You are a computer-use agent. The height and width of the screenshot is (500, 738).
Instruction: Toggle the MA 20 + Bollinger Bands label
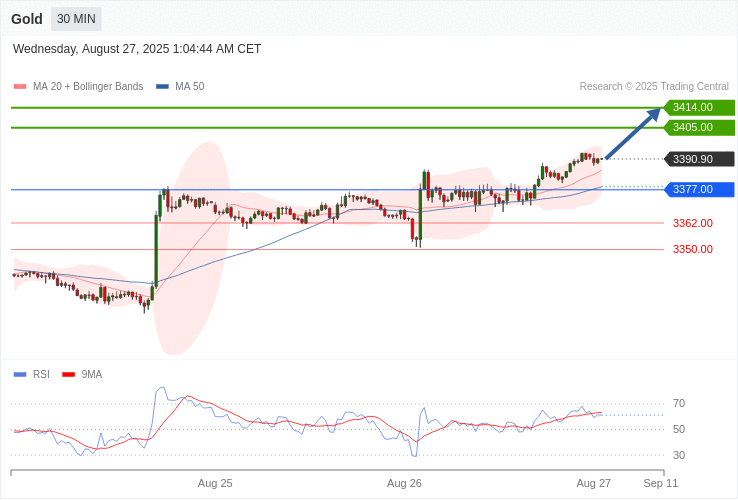tap(88, 87)
